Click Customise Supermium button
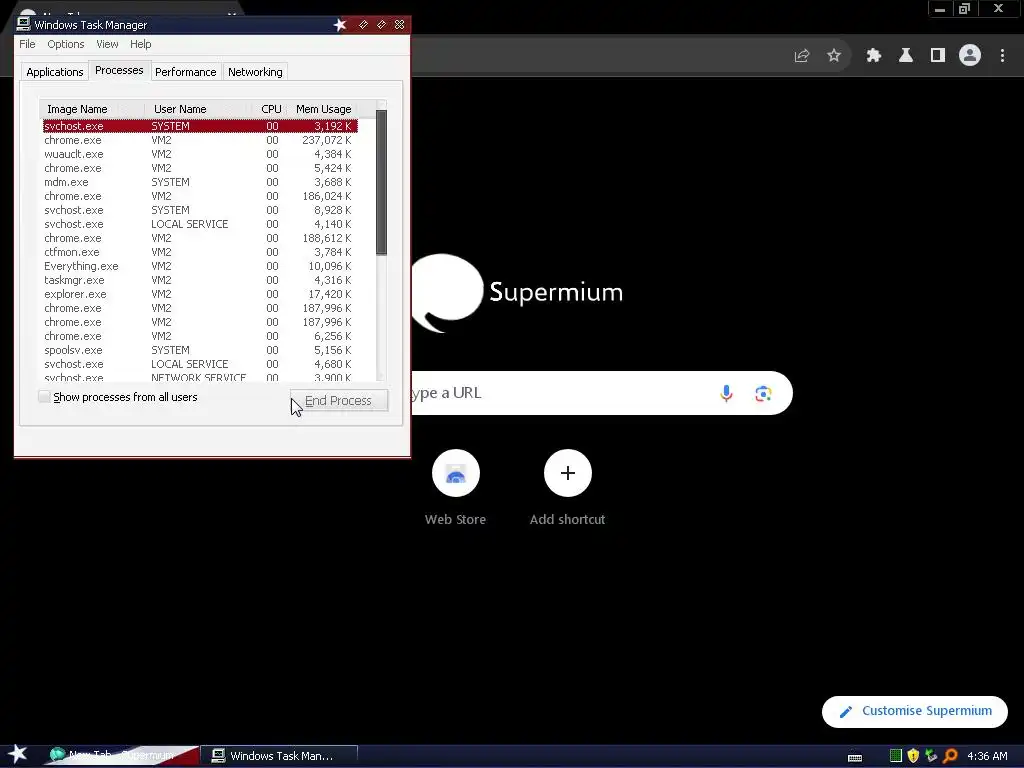The image size is (1024, 768). click(914, 711)
